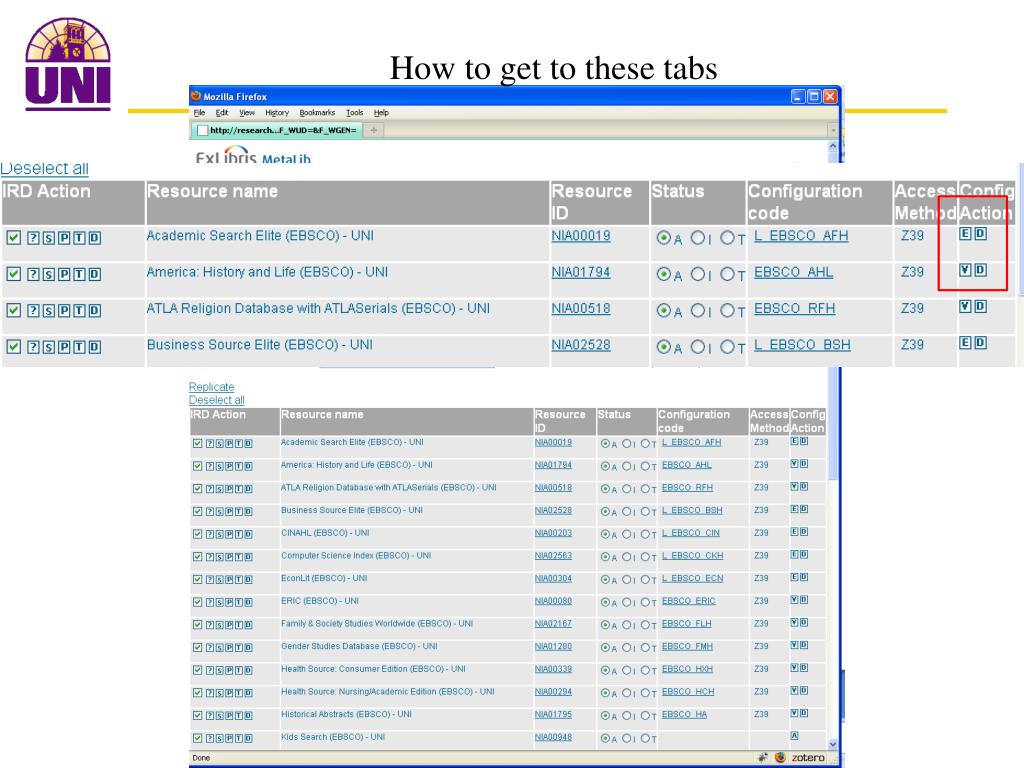Click the S icon in enlarged America: History and Life row

point(48,274)
